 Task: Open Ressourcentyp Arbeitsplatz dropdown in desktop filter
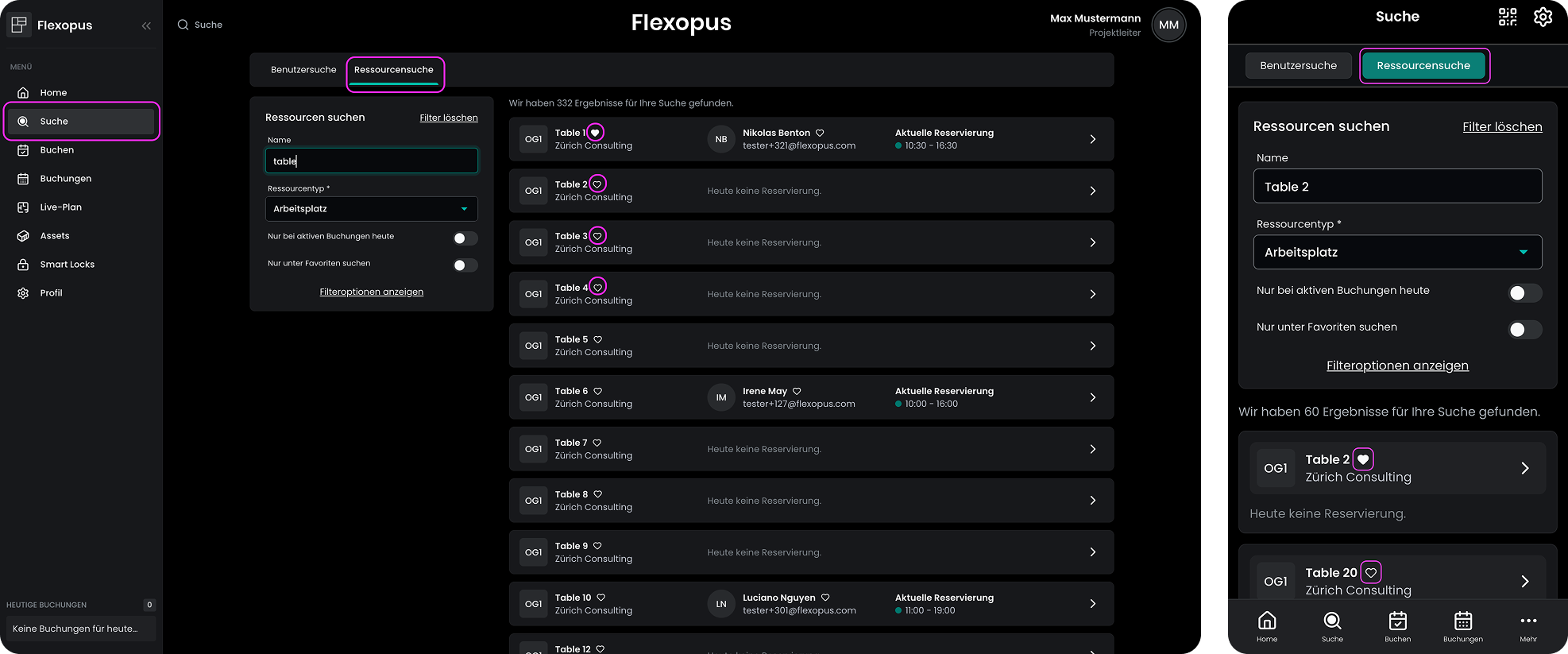pyautogui.click(x=371, y=209)
